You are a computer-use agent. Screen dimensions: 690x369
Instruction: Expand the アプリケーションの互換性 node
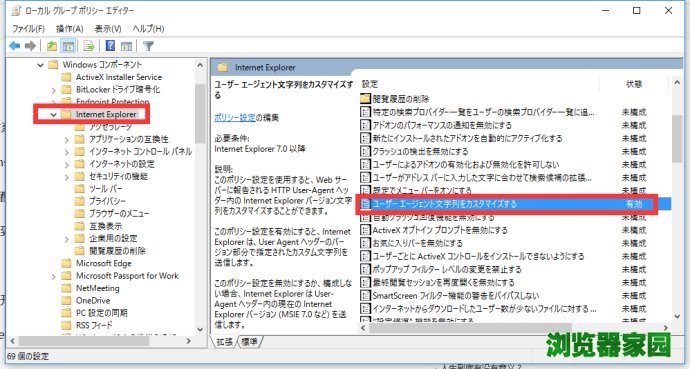click(67, 139)
